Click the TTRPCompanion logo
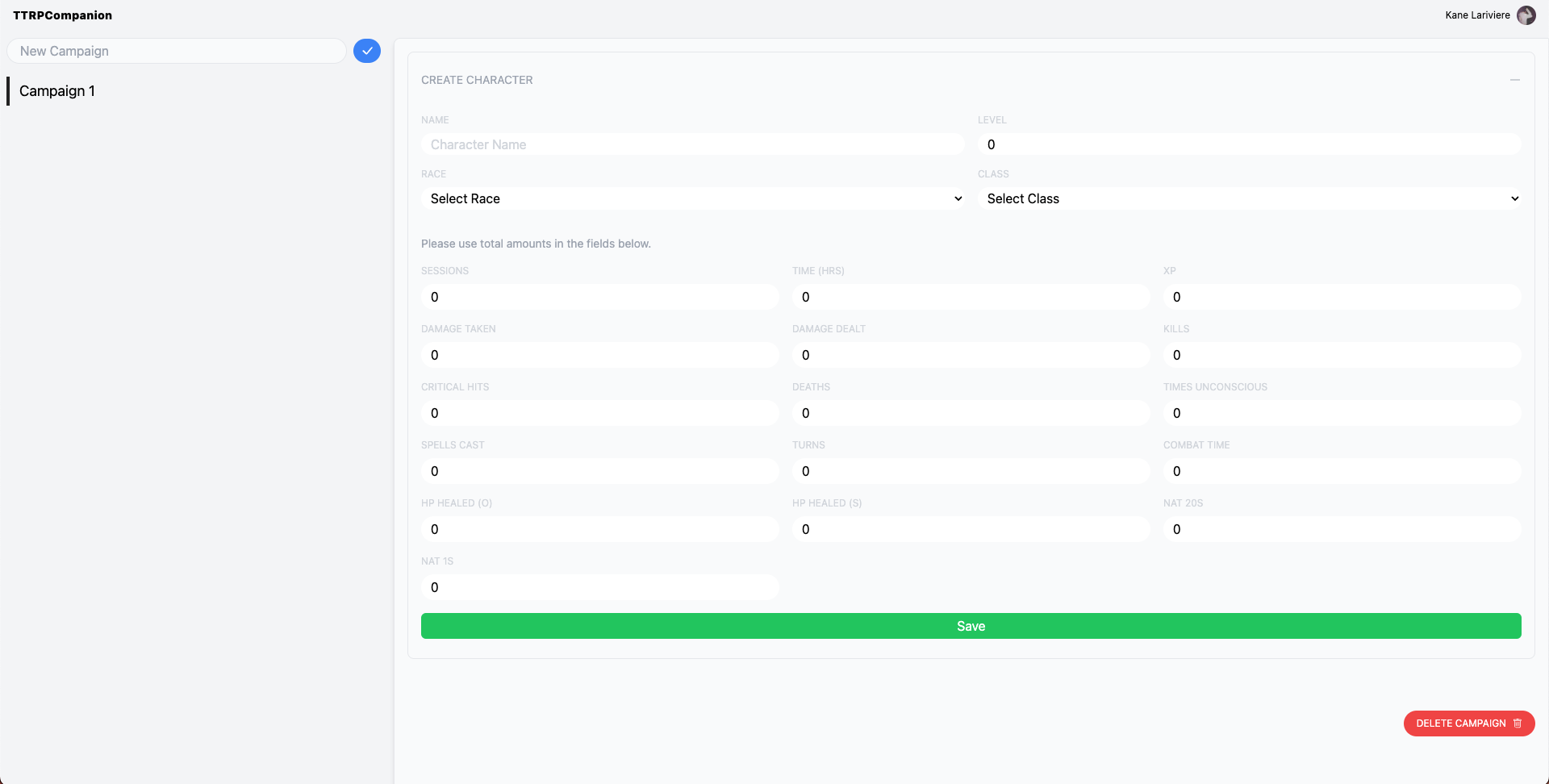This screenshot has height=784, width=1549. tap(63, 15)
